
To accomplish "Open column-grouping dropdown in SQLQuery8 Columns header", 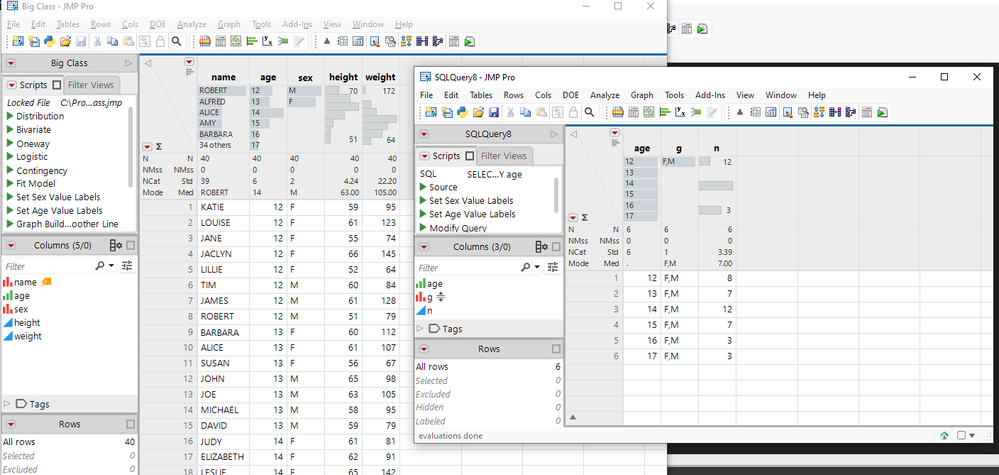I will click(542, 246).
